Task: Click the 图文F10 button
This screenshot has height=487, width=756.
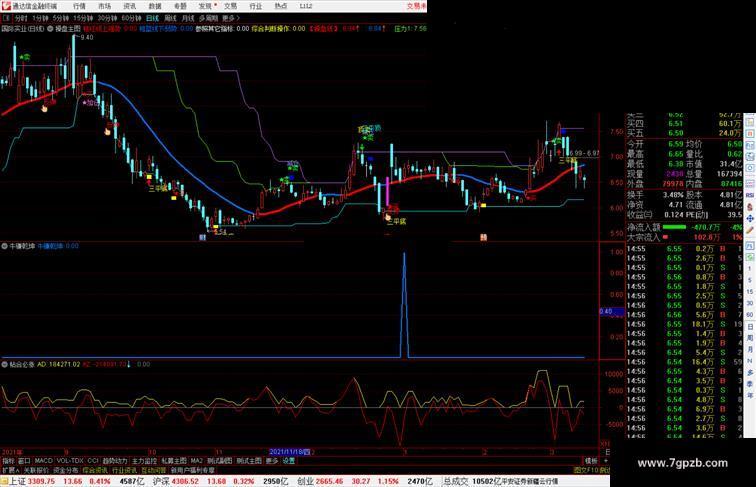Action: tap(585, 470)
